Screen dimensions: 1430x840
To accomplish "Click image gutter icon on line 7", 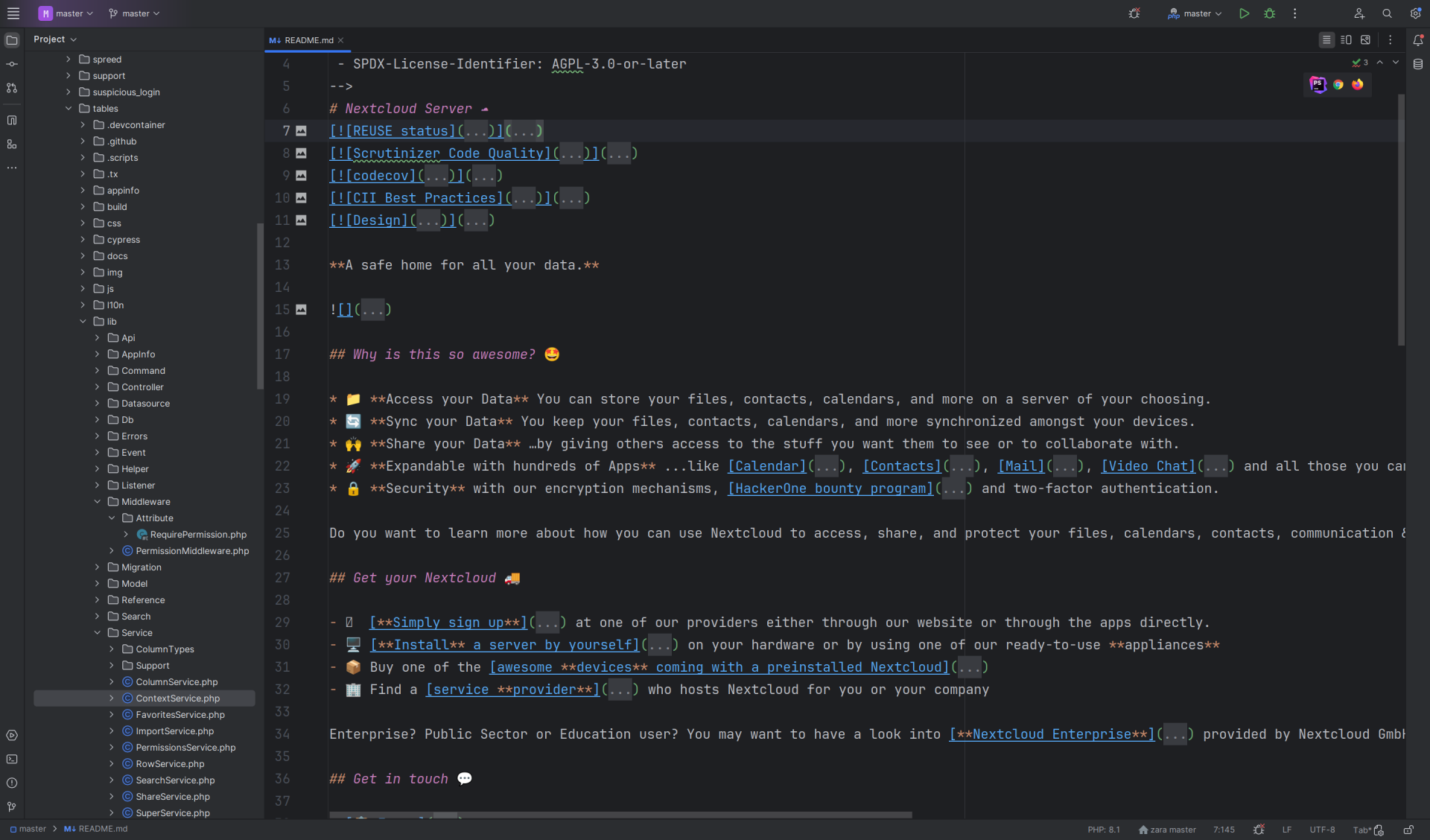I will point(301,131).
